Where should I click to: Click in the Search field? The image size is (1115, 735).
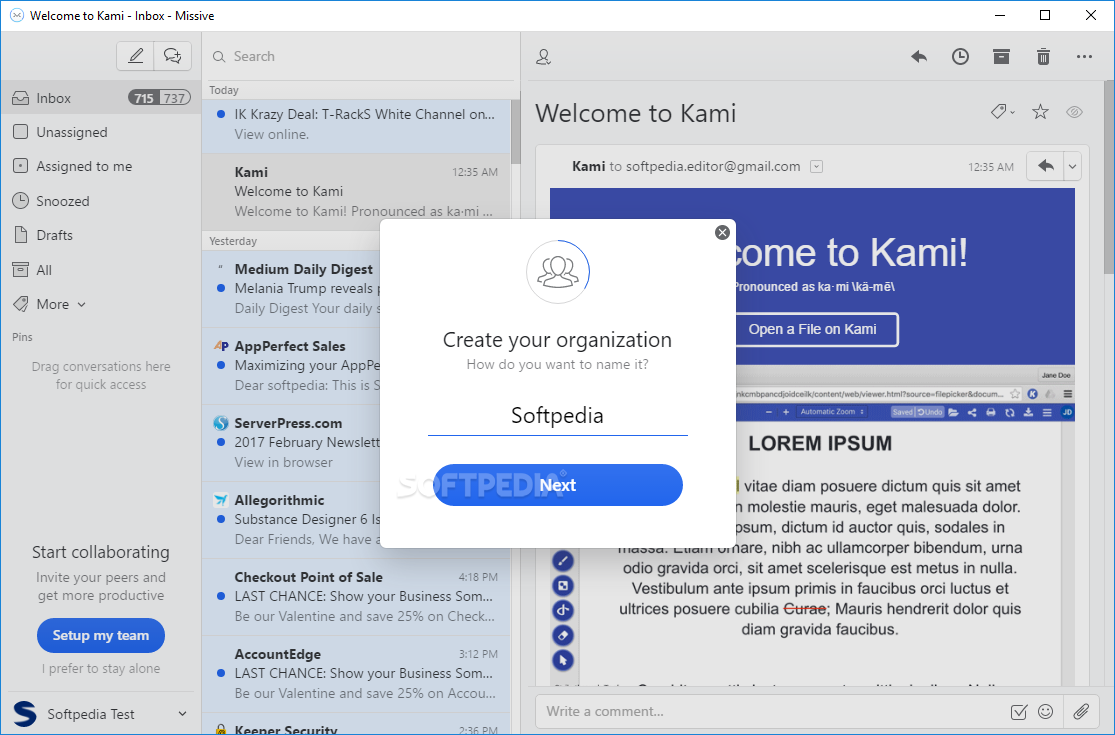[x=363, y=56]
